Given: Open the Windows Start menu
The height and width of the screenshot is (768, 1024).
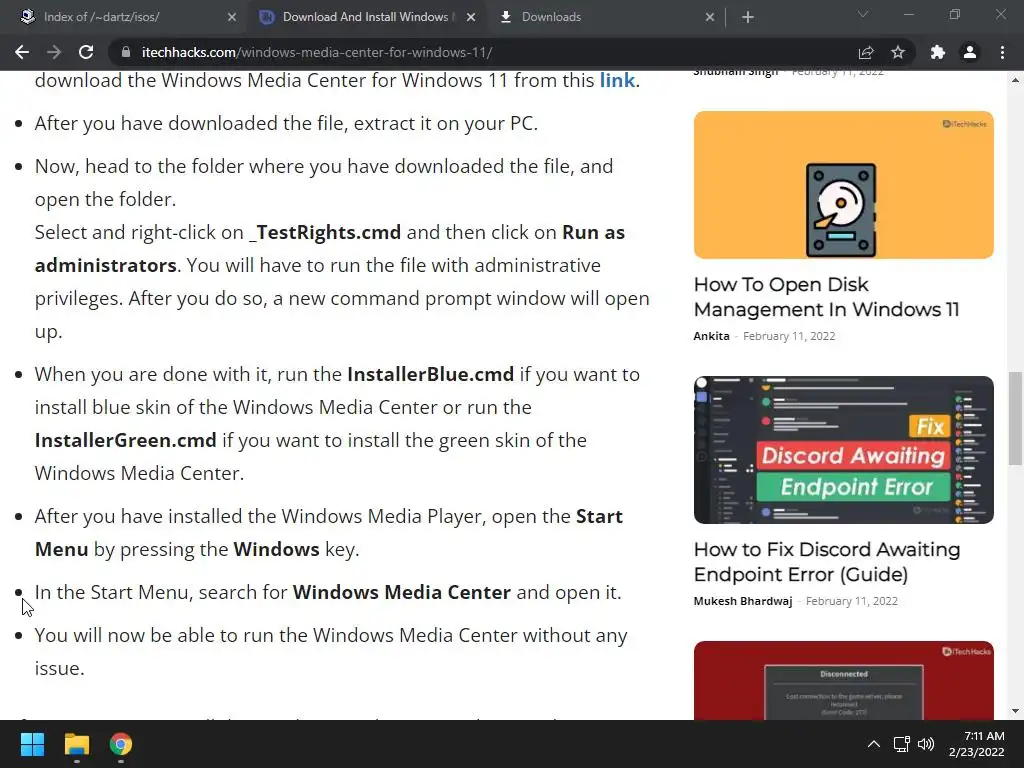Looking at the screenshot, I should (32, 744).
